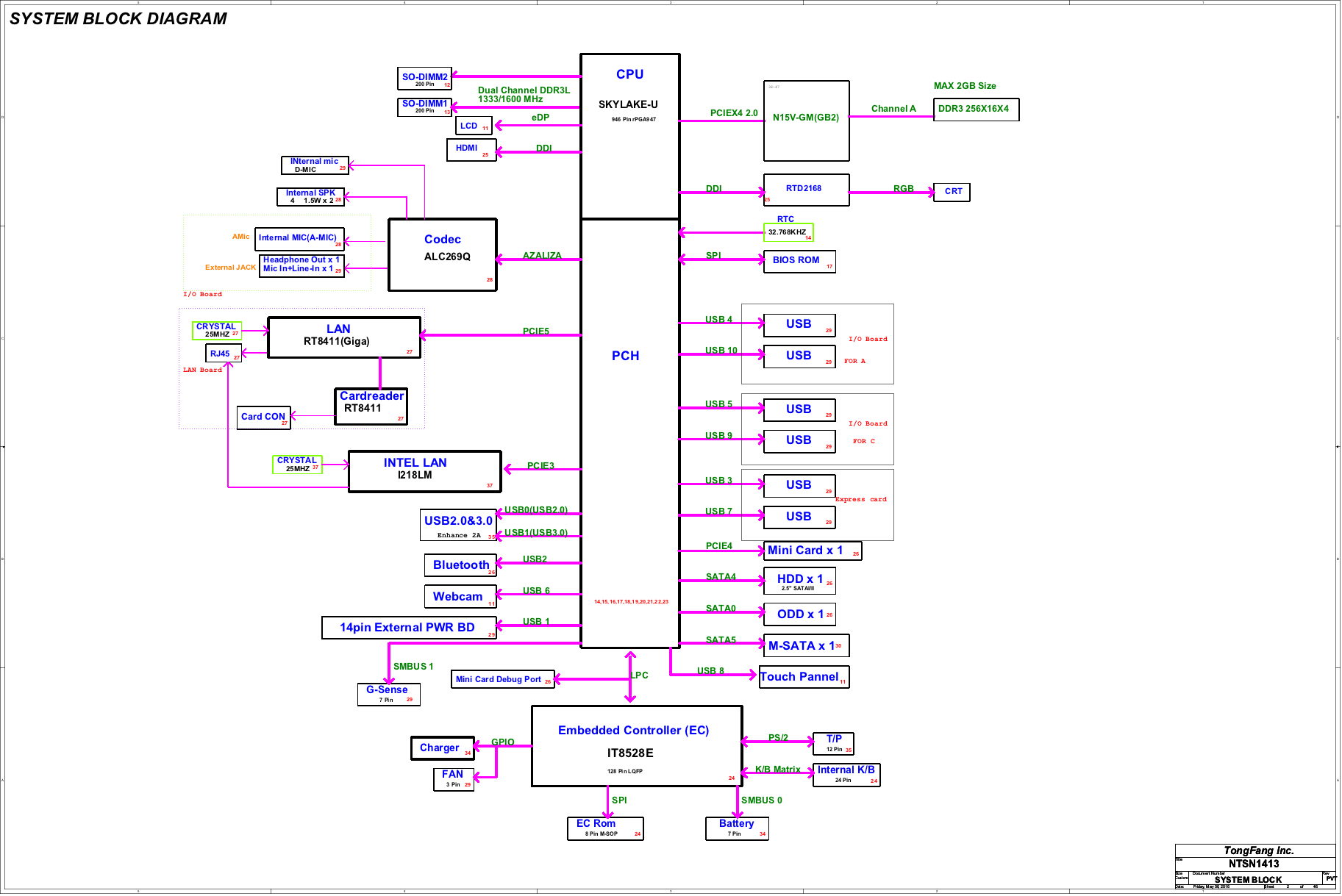Select the LAN RT8411(Giga) block

coord(344,337)
